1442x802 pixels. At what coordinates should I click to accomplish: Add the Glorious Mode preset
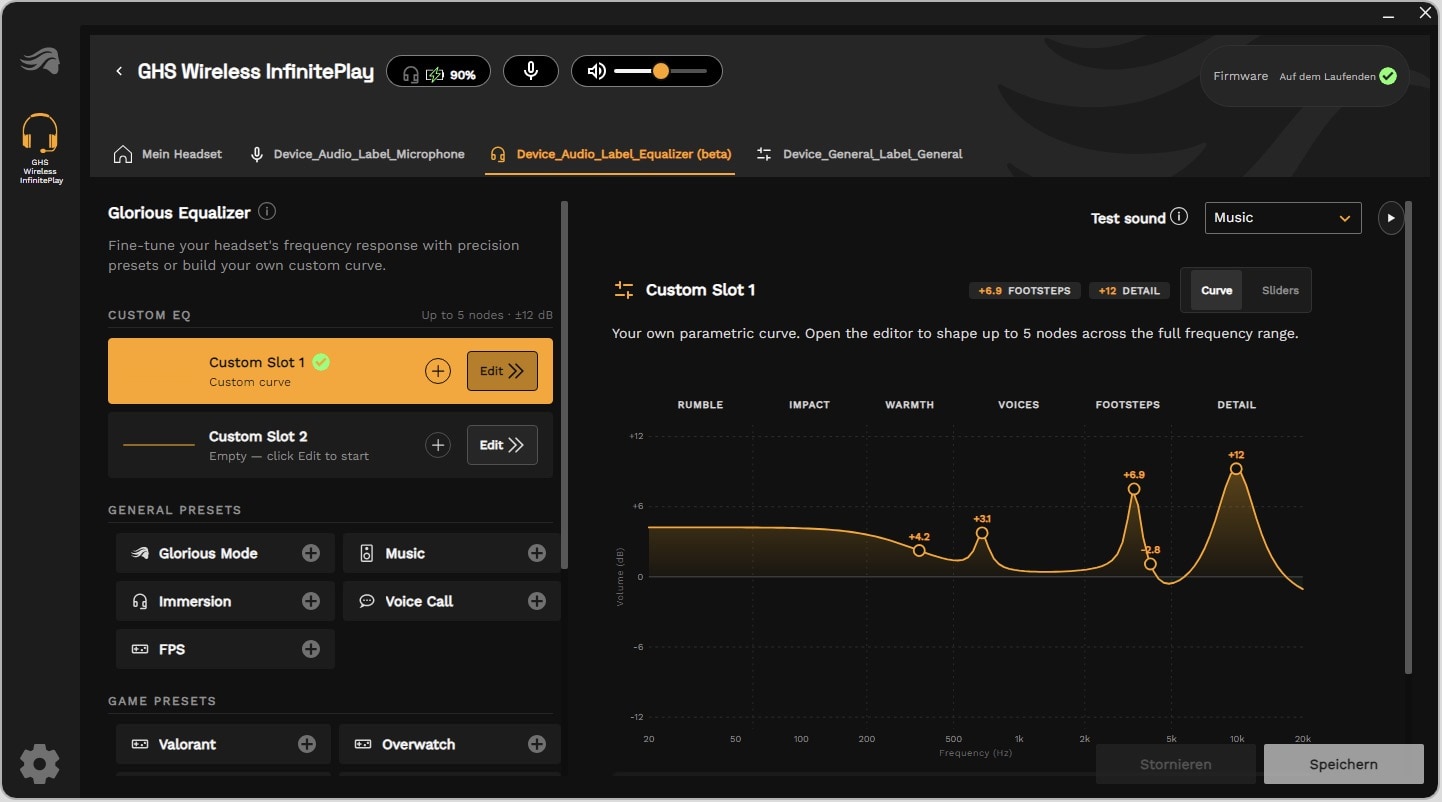coord(311,553)
